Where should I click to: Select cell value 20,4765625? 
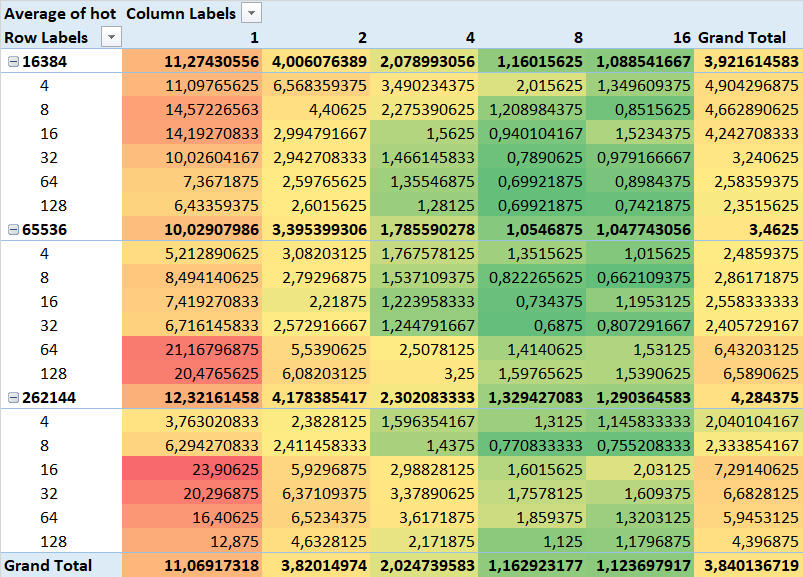point(217,374)
